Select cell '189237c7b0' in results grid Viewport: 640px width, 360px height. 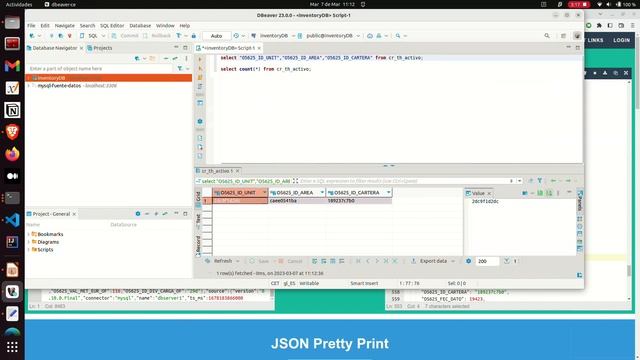(359, 201)
